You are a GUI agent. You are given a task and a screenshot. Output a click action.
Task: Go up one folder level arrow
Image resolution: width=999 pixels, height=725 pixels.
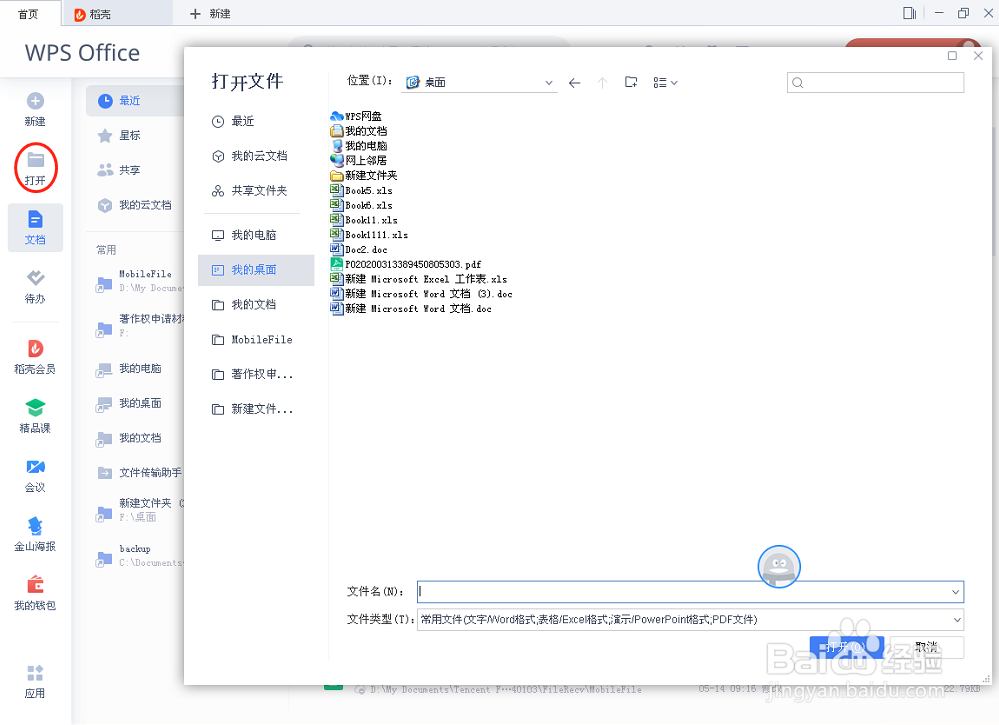coord(602,83)
